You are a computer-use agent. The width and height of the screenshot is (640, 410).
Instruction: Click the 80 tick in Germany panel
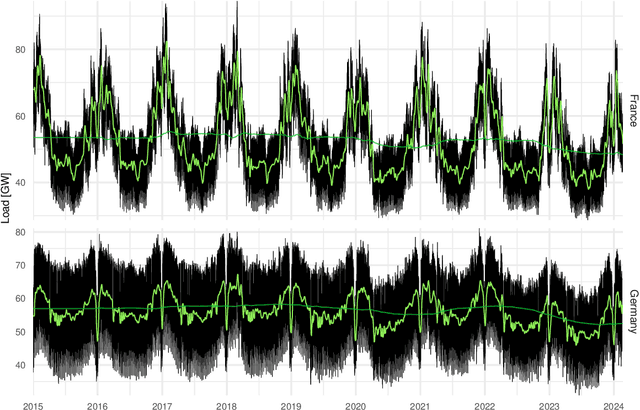tap(22, 232)
